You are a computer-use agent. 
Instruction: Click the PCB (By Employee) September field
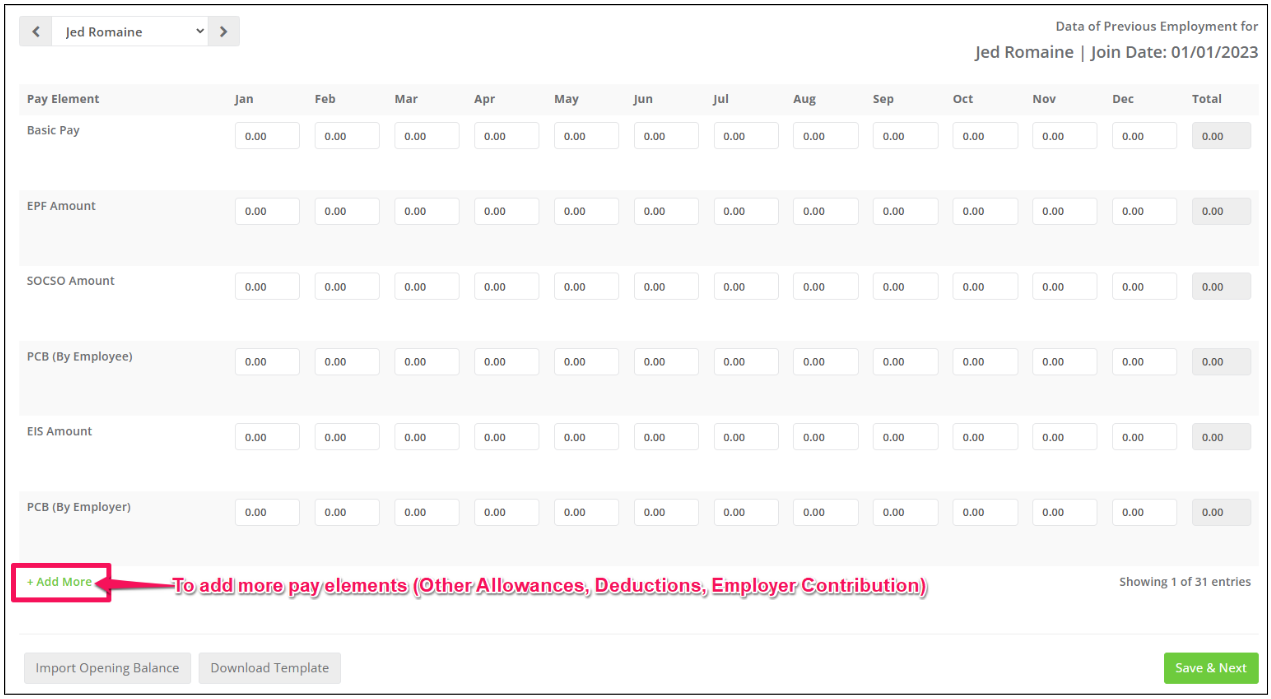pos(905,361)
